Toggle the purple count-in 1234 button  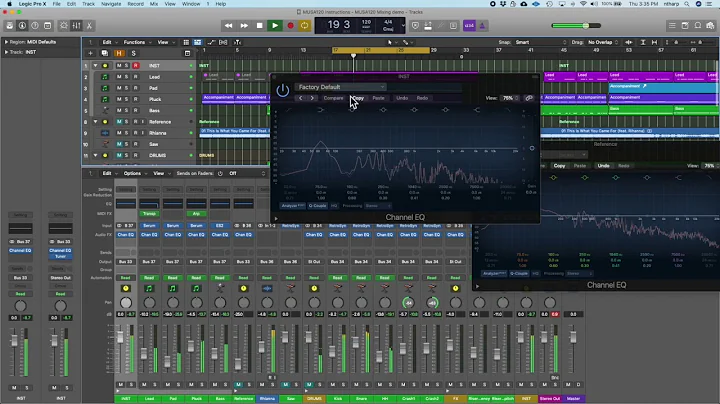pos(469,26)
